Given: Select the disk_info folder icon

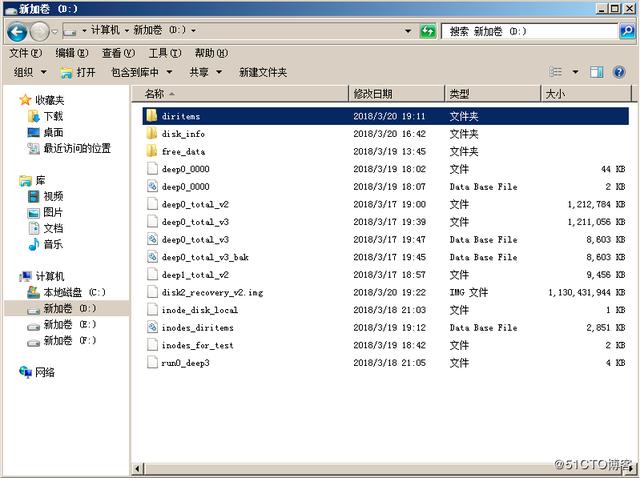Looking at the screenshot, I should click(152, 133).
